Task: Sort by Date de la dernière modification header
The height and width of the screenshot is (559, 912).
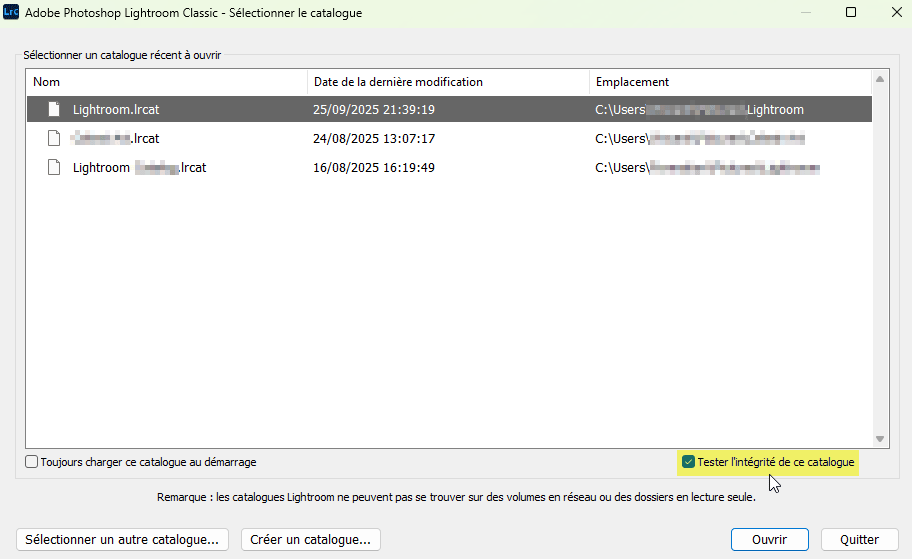Action: 448,82
